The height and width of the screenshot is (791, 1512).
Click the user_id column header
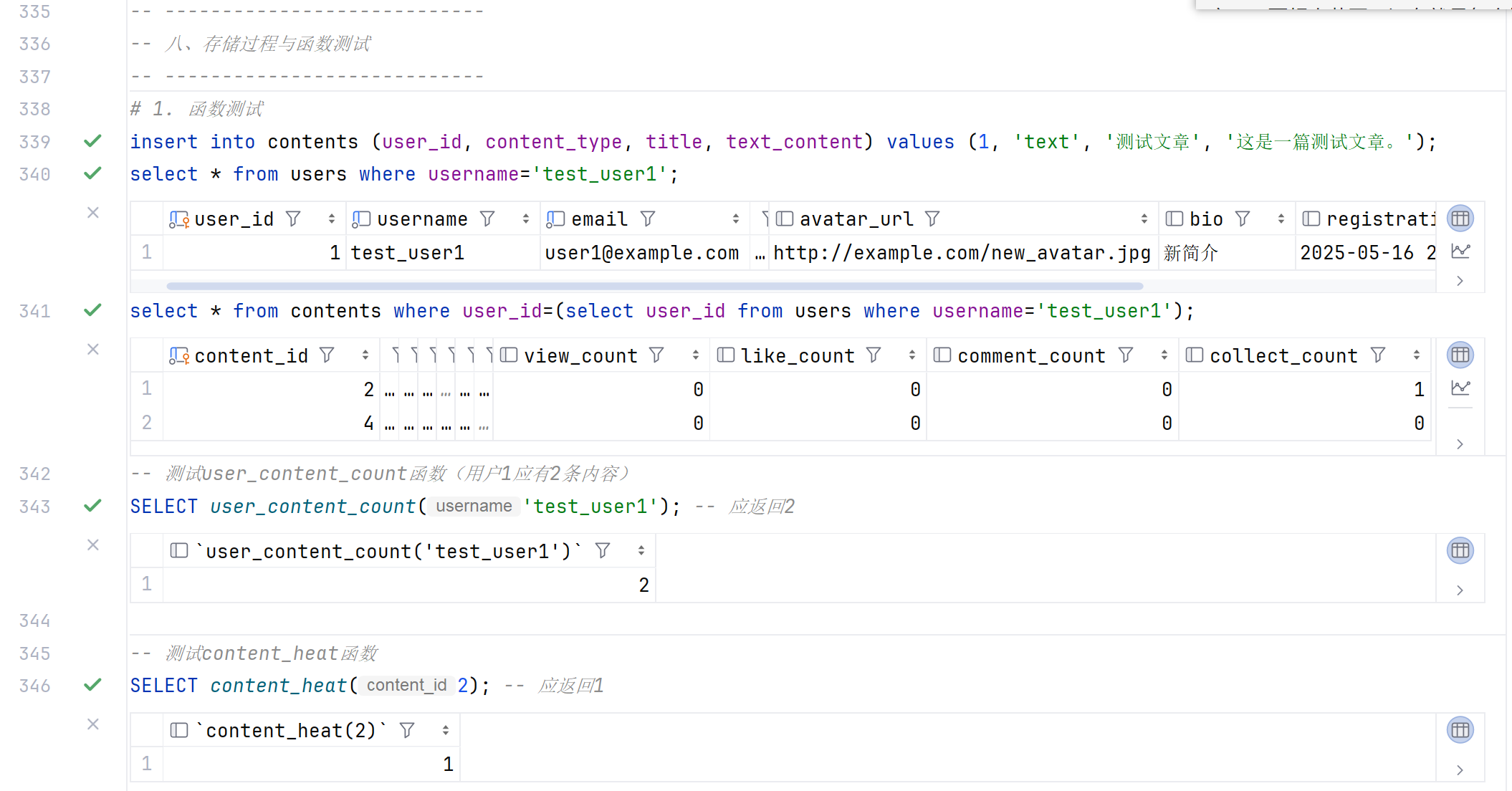tap(234, 219)
